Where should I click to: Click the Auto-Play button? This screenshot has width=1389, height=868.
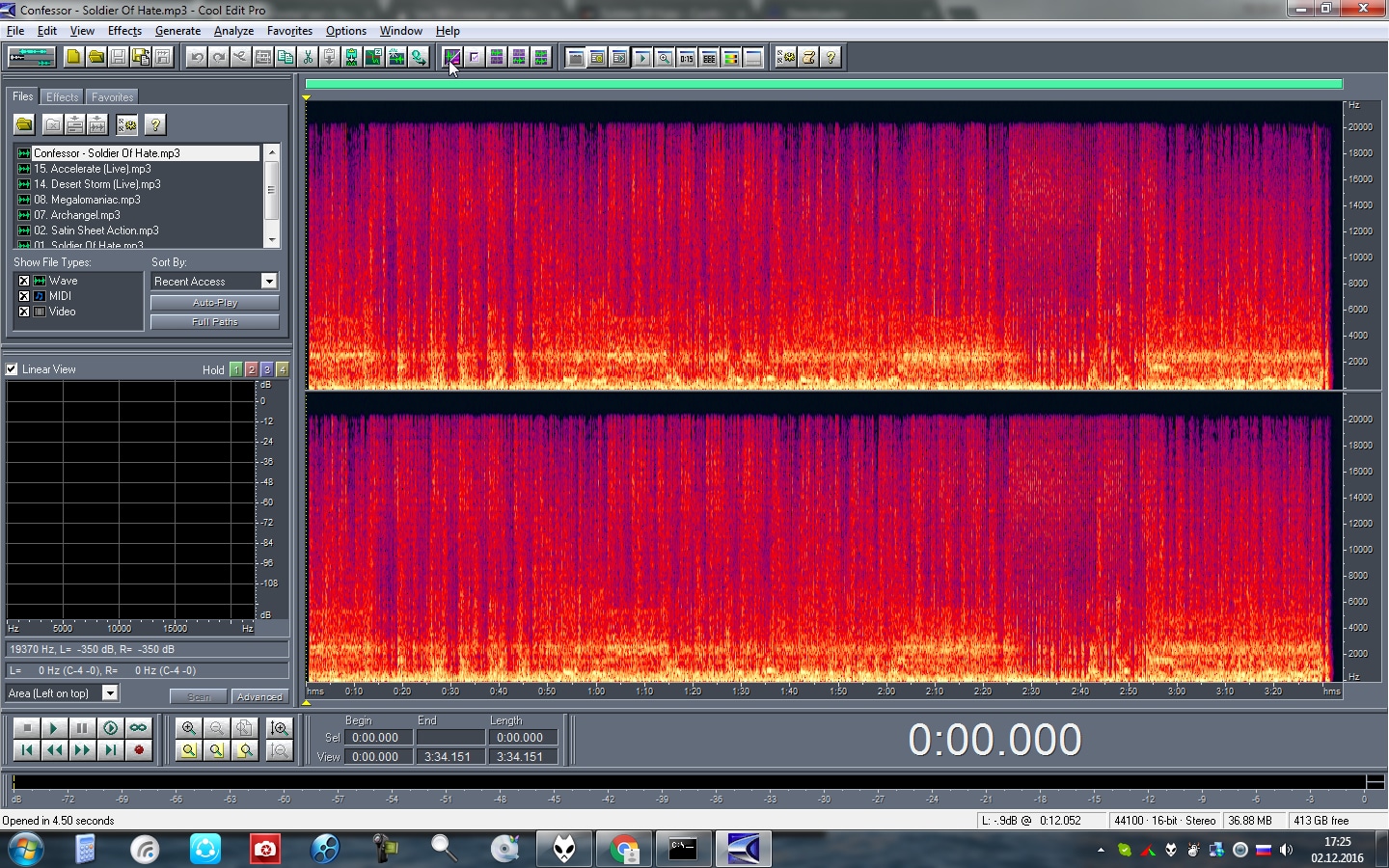click(215, 303)
